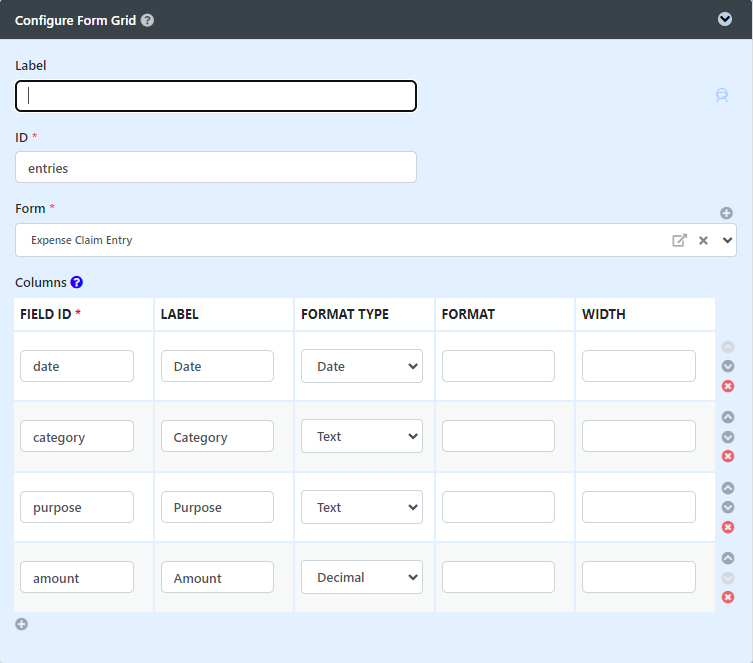This screenshot has height=663, width=753.
Task: Click the ID field containing entries
Action: 216,168
